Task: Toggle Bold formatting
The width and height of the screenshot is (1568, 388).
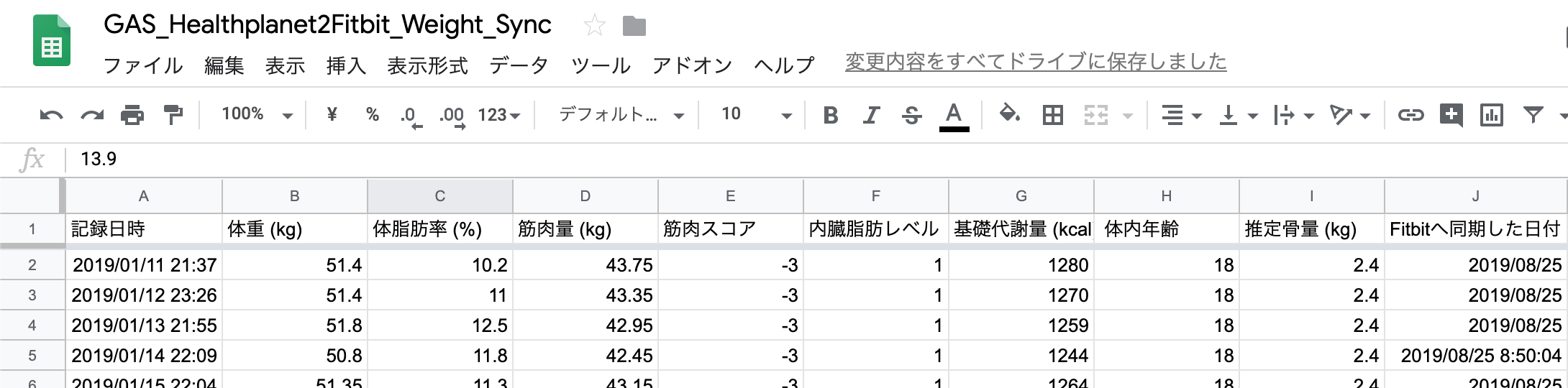Action: click(831, 115)
